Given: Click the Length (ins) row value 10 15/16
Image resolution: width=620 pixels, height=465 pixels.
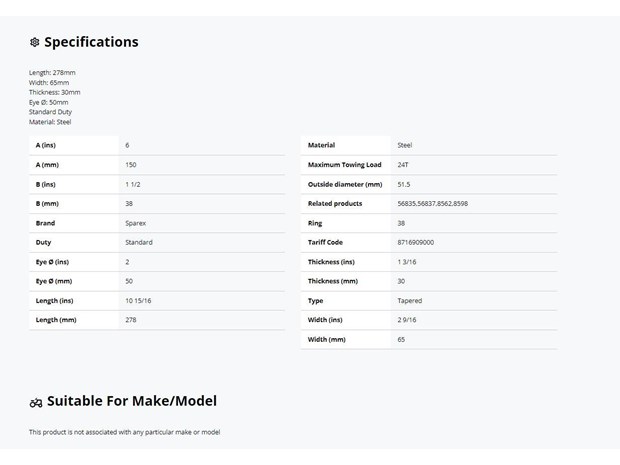Looking at the screenshot, I should pyautogui.click(x=138, y=301).
